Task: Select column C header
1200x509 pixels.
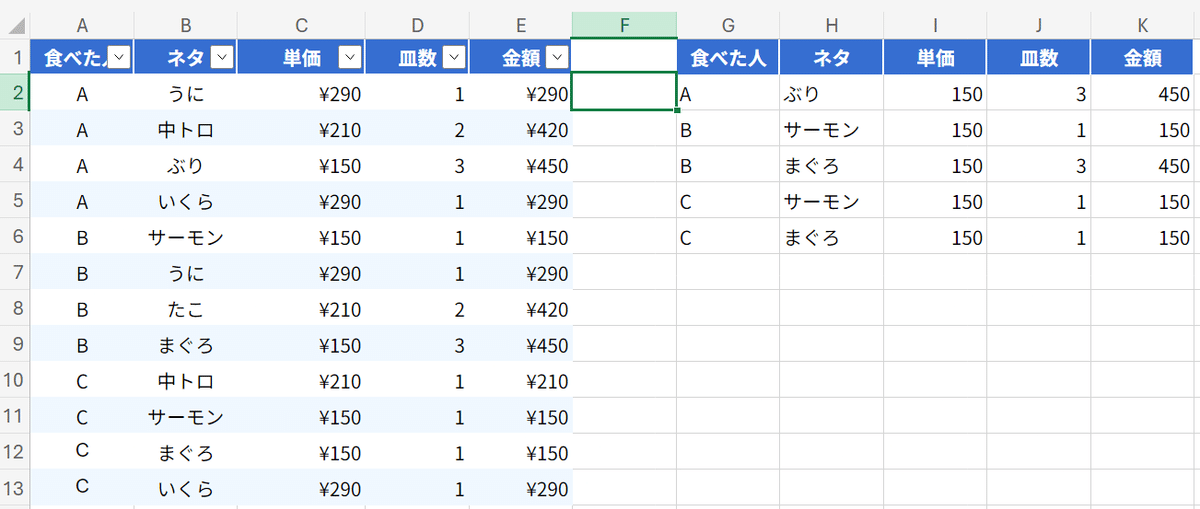Action: click(x=301, y=25)
